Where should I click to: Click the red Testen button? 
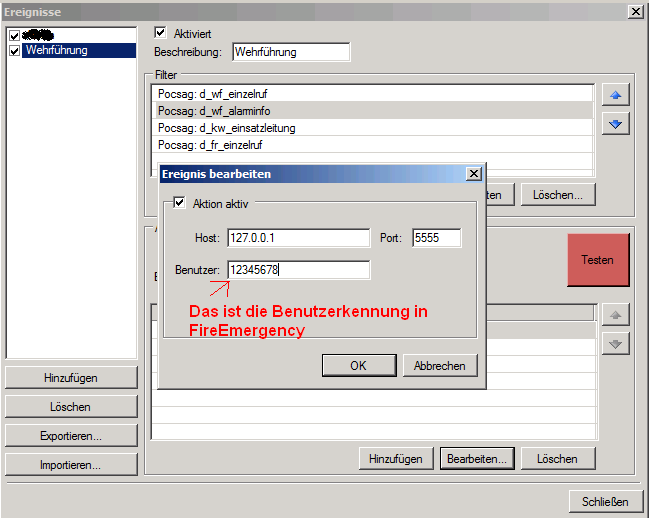pos(597,260)
